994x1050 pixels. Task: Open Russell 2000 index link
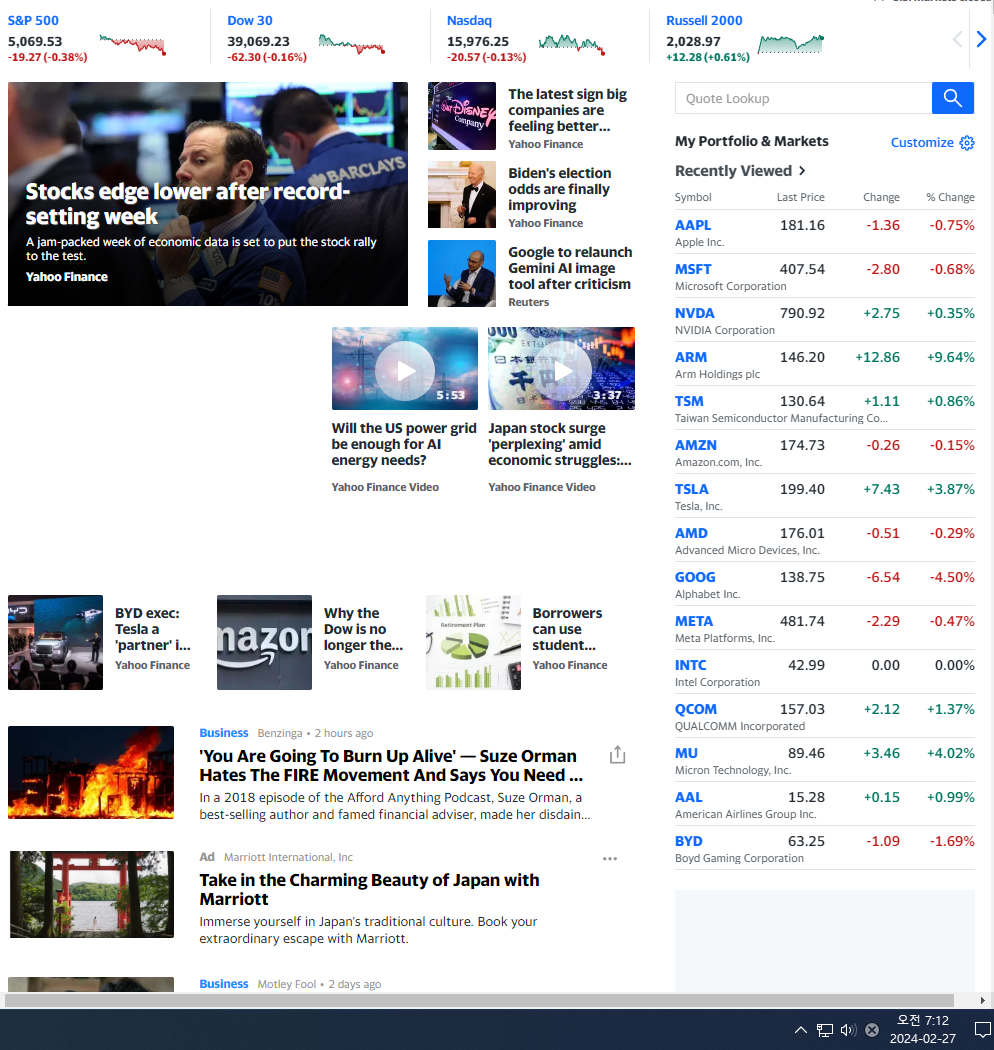coord(704,21)
